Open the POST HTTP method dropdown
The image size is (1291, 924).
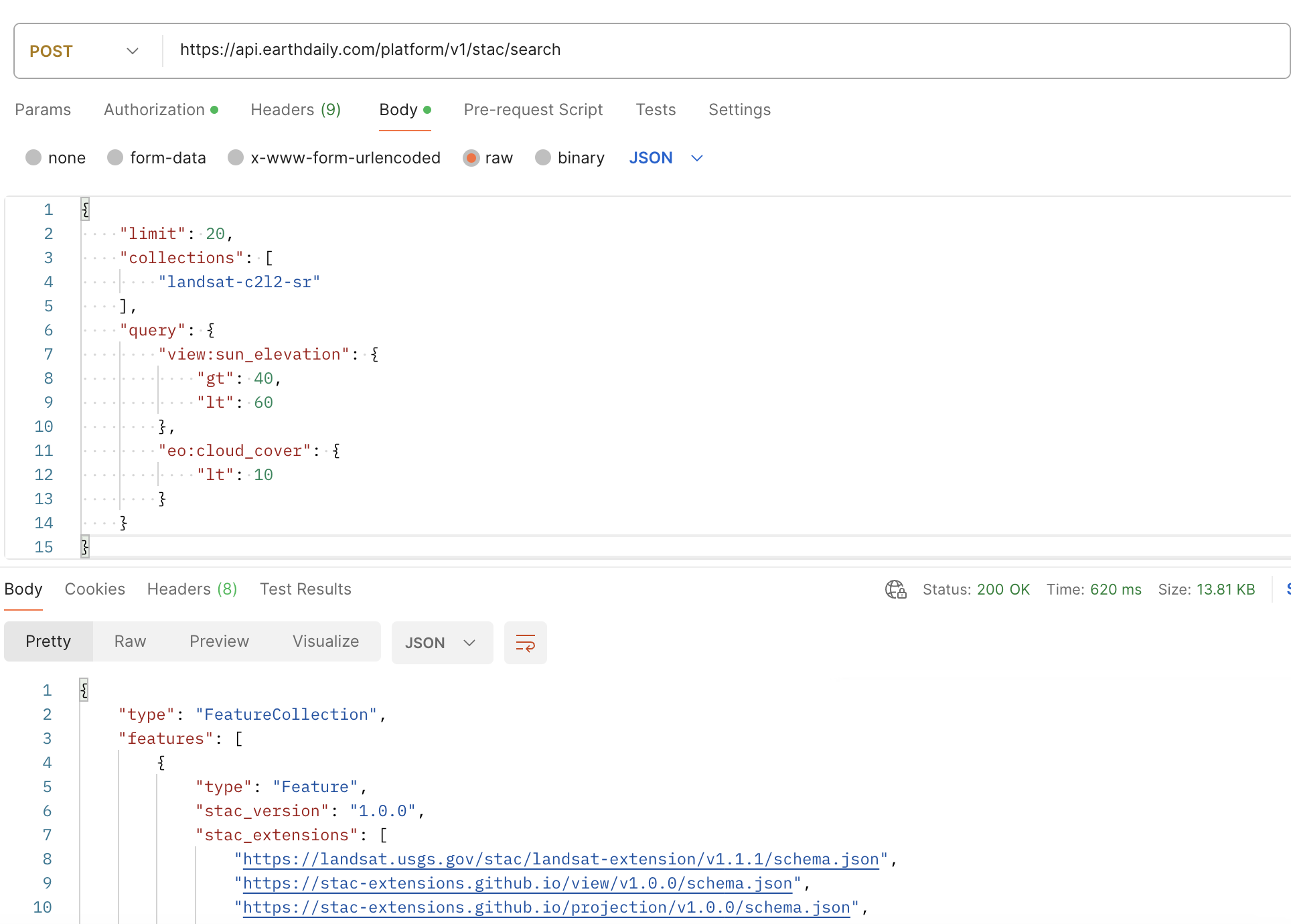(x=84, y=51)
